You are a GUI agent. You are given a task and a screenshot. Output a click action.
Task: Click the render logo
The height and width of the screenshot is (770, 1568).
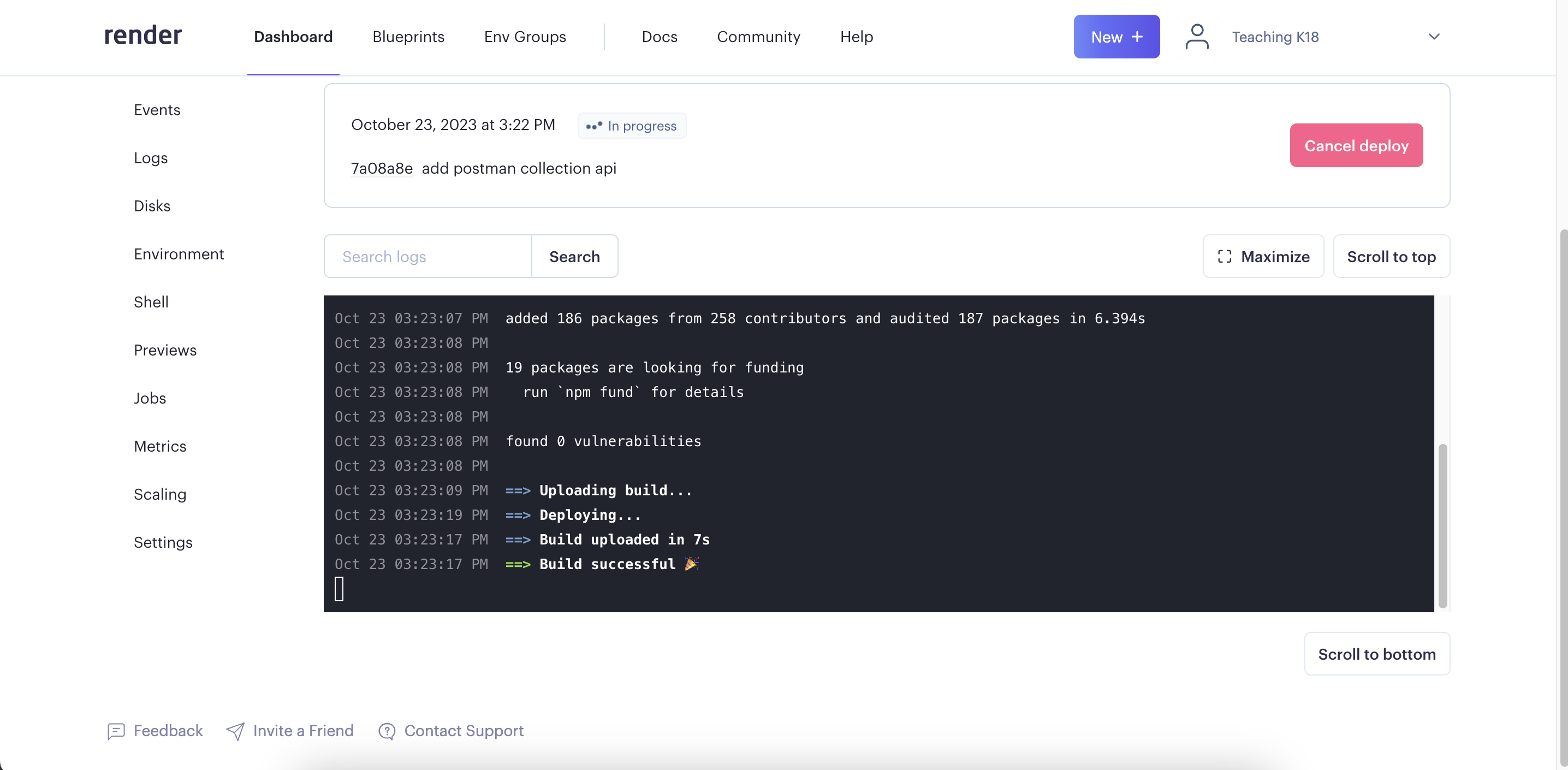pos(142,36)
